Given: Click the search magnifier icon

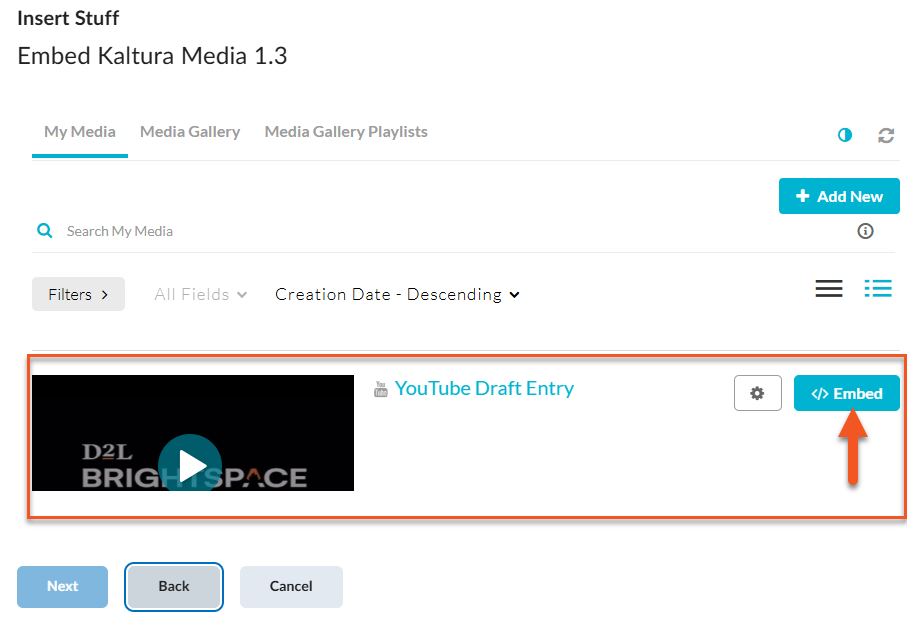Looking at the screenshot, I should [44, 231].
